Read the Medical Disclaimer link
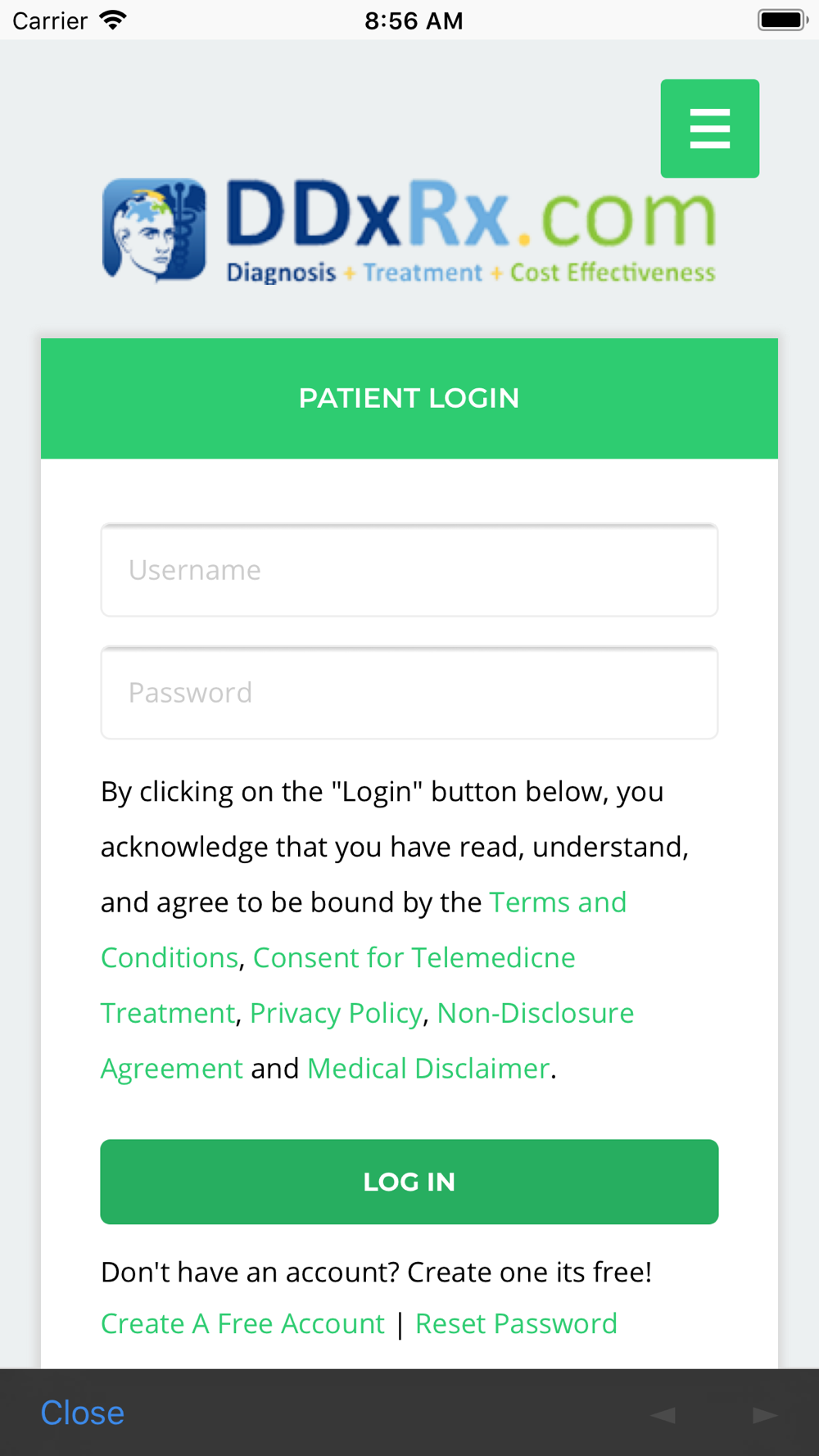Screen dimensions: 819x1456 pyautogui.click(x=428, y=1069)
